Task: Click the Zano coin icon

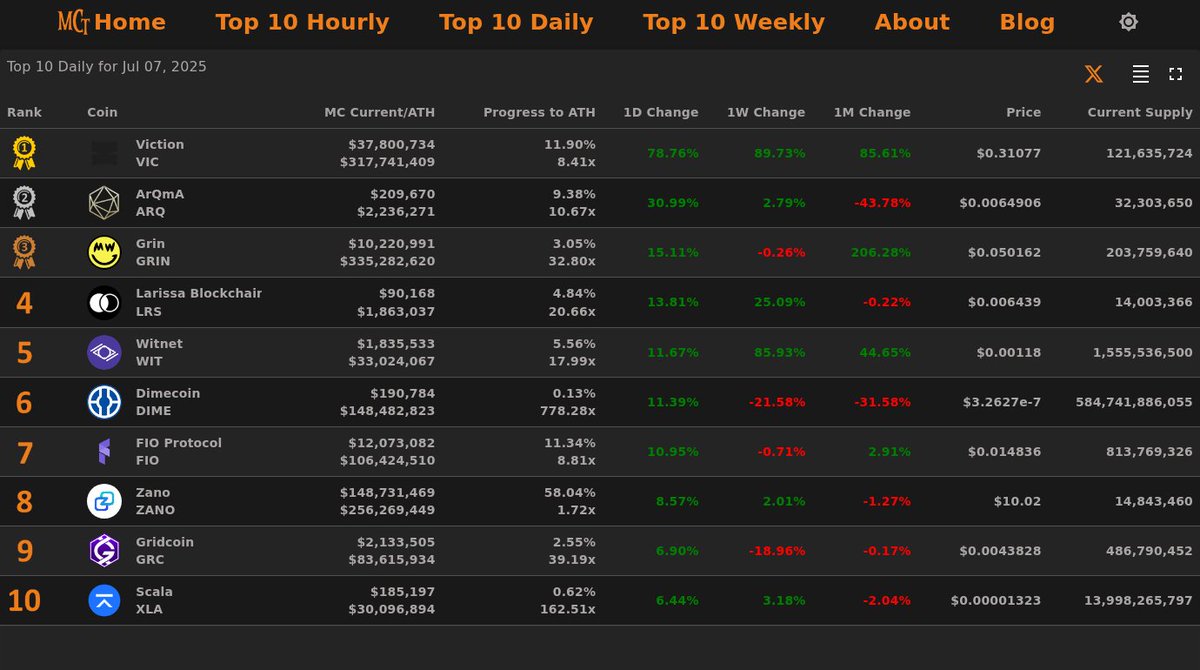Action: (103, 501)
